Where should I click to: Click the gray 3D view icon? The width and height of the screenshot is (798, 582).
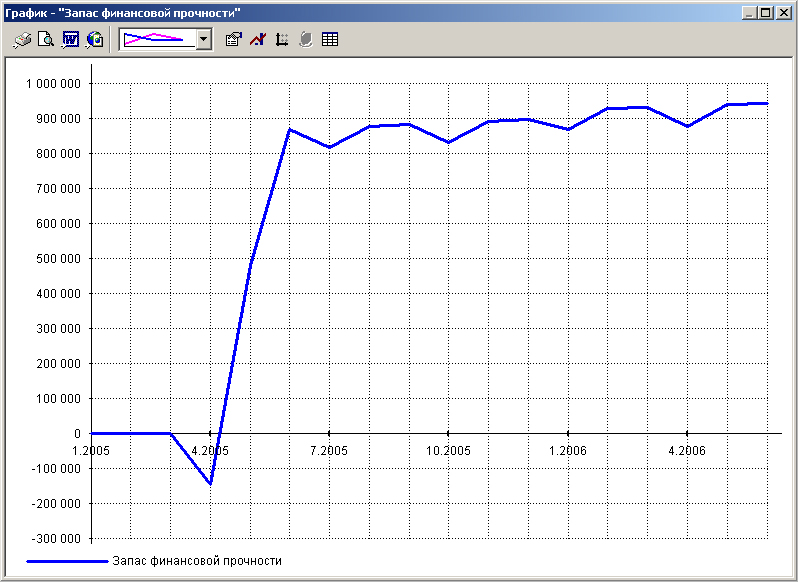pyautogui.click(x=305, y=40)
